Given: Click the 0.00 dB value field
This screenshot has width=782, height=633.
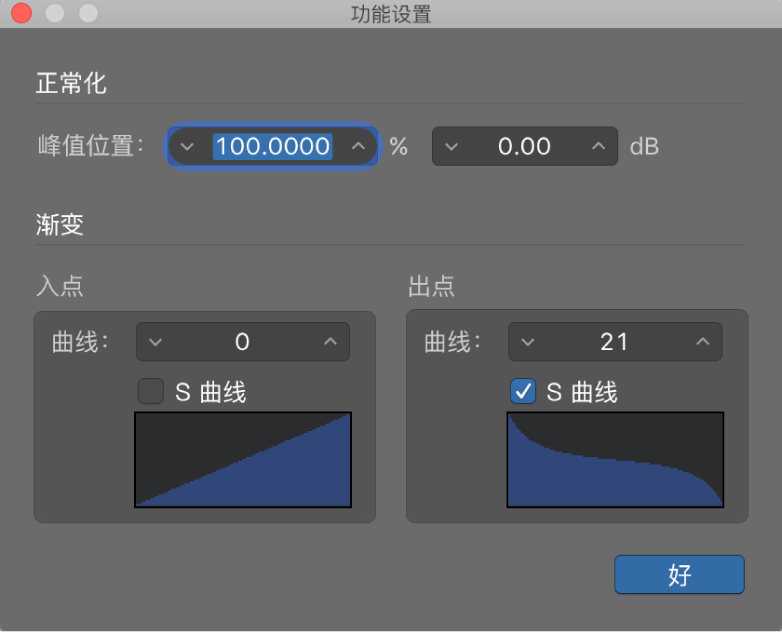Looking at the screenshot, I should (525, 147).
